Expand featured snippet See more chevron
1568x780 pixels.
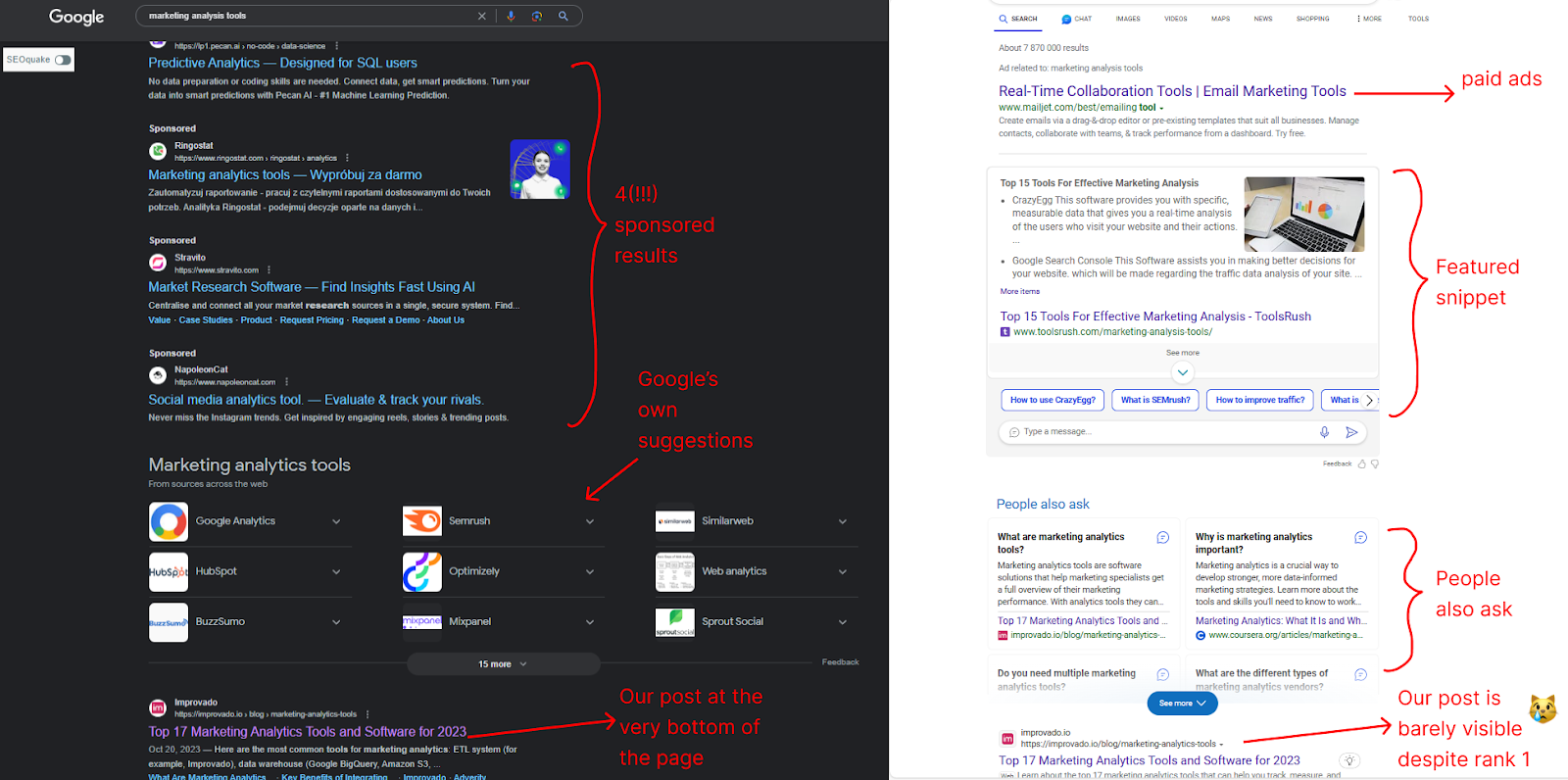tap(1183, 372)
